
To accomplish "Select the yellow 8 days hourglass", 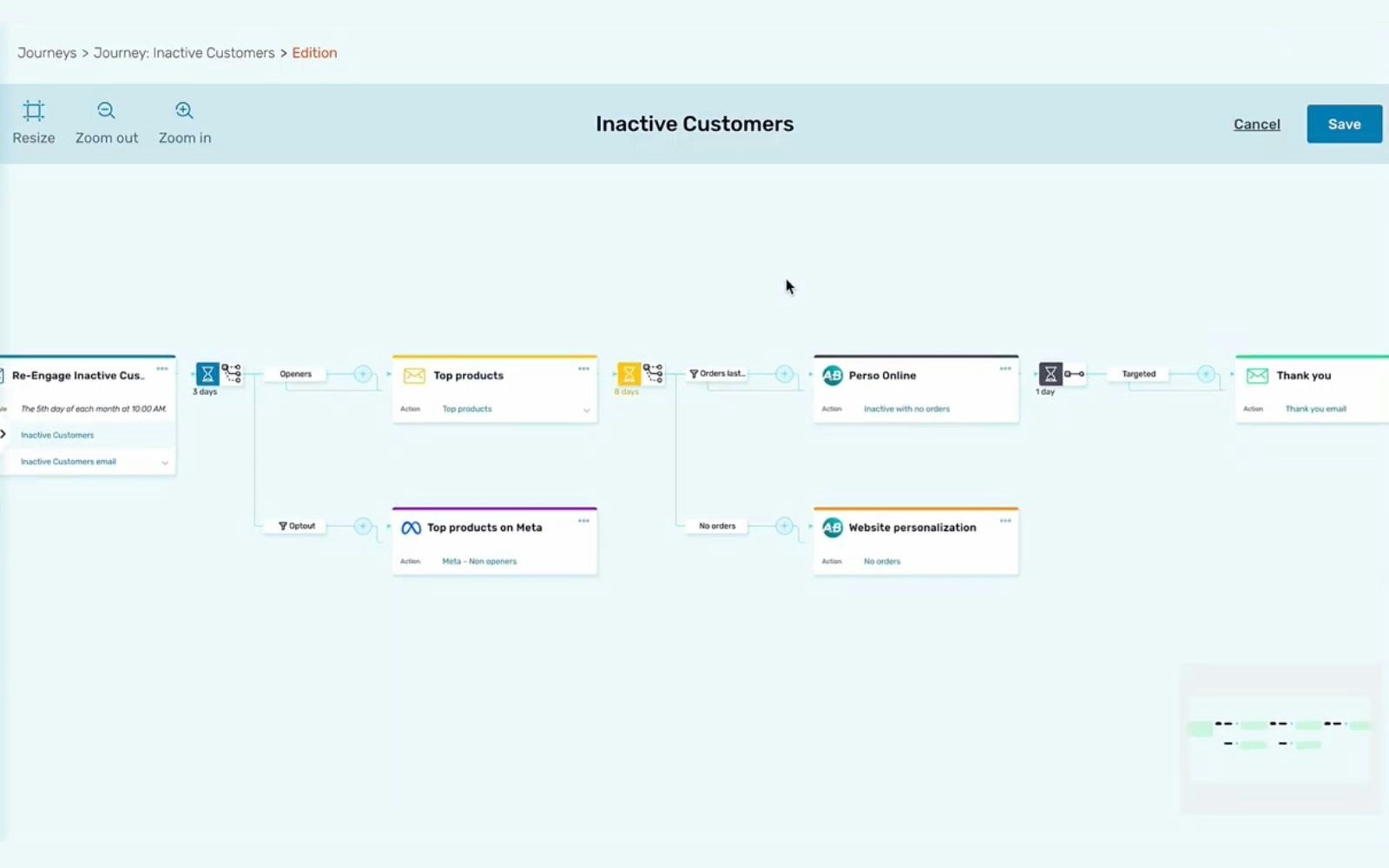I will click(x=629, y=374).
